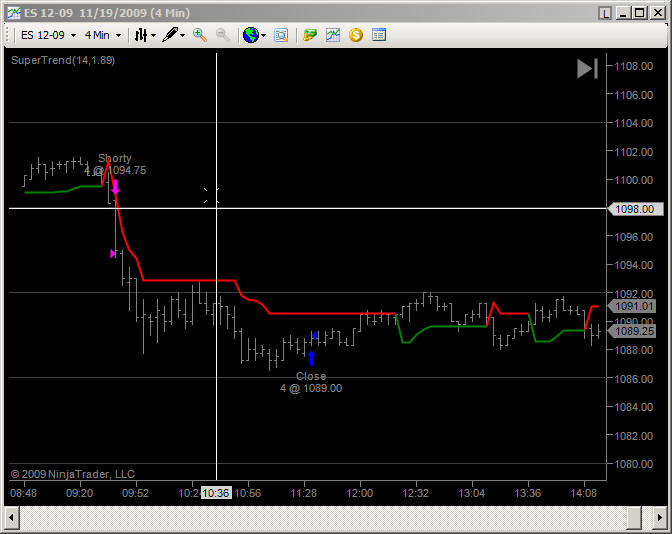Click the small magenta triangle execution marker
Screen dimensions: 672x534
click(x=113, y=254)
